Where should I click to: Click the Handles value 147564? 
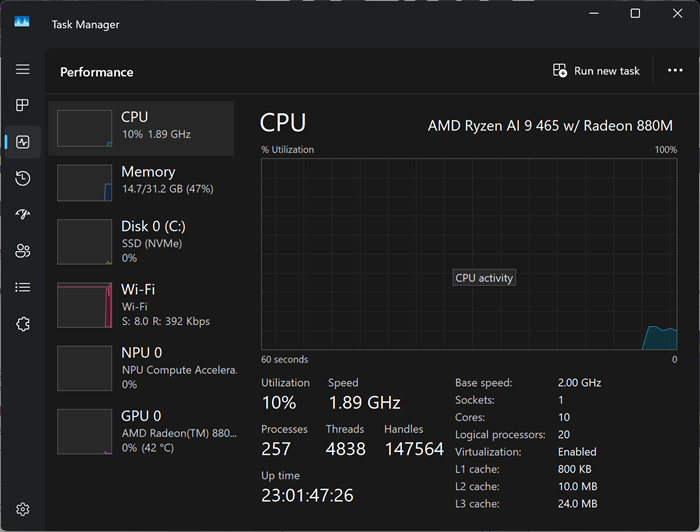point(414,449)
